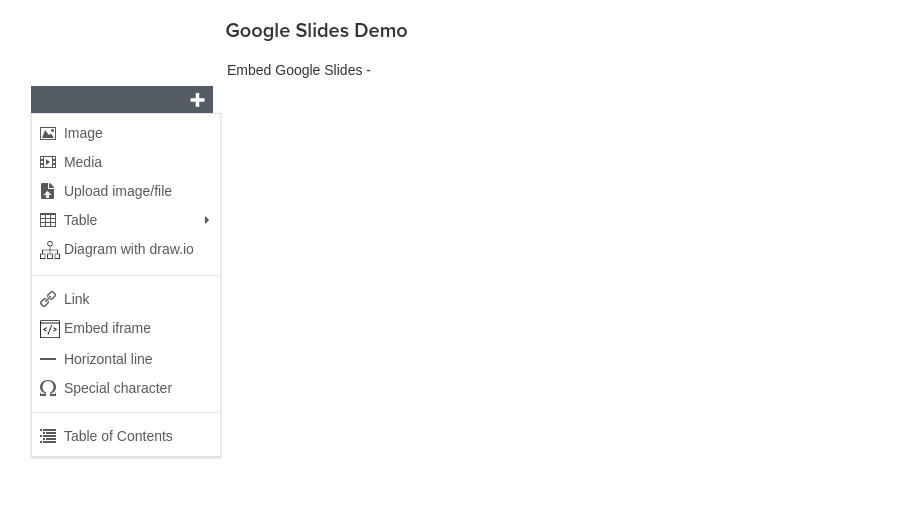The width and height of the screenshot is (908, 530).
Task: Click the Upload image/file document icon
Action: click(x=47, y=191)
